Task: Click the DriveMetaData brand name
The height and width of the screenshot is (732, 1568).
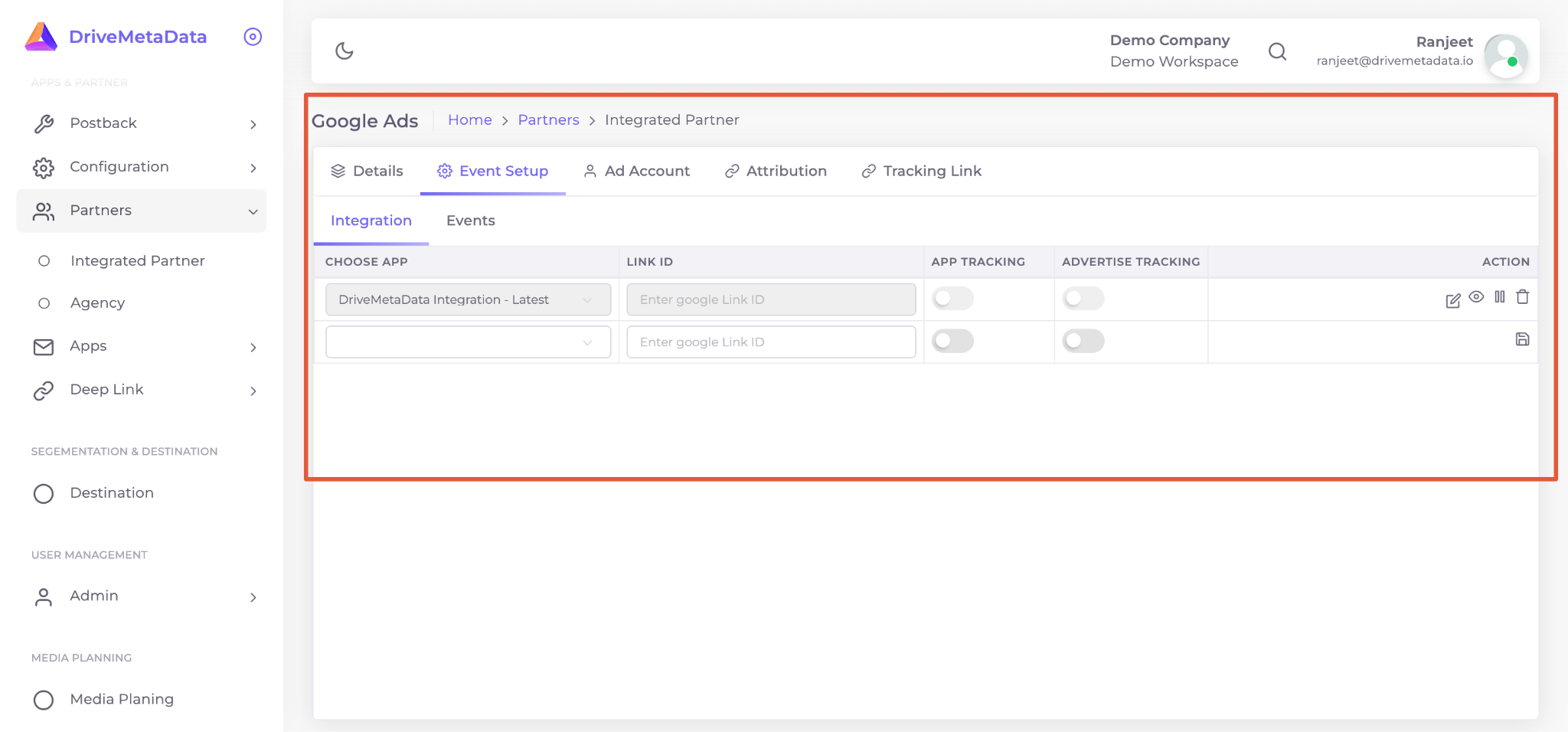Action: point(138,37)
